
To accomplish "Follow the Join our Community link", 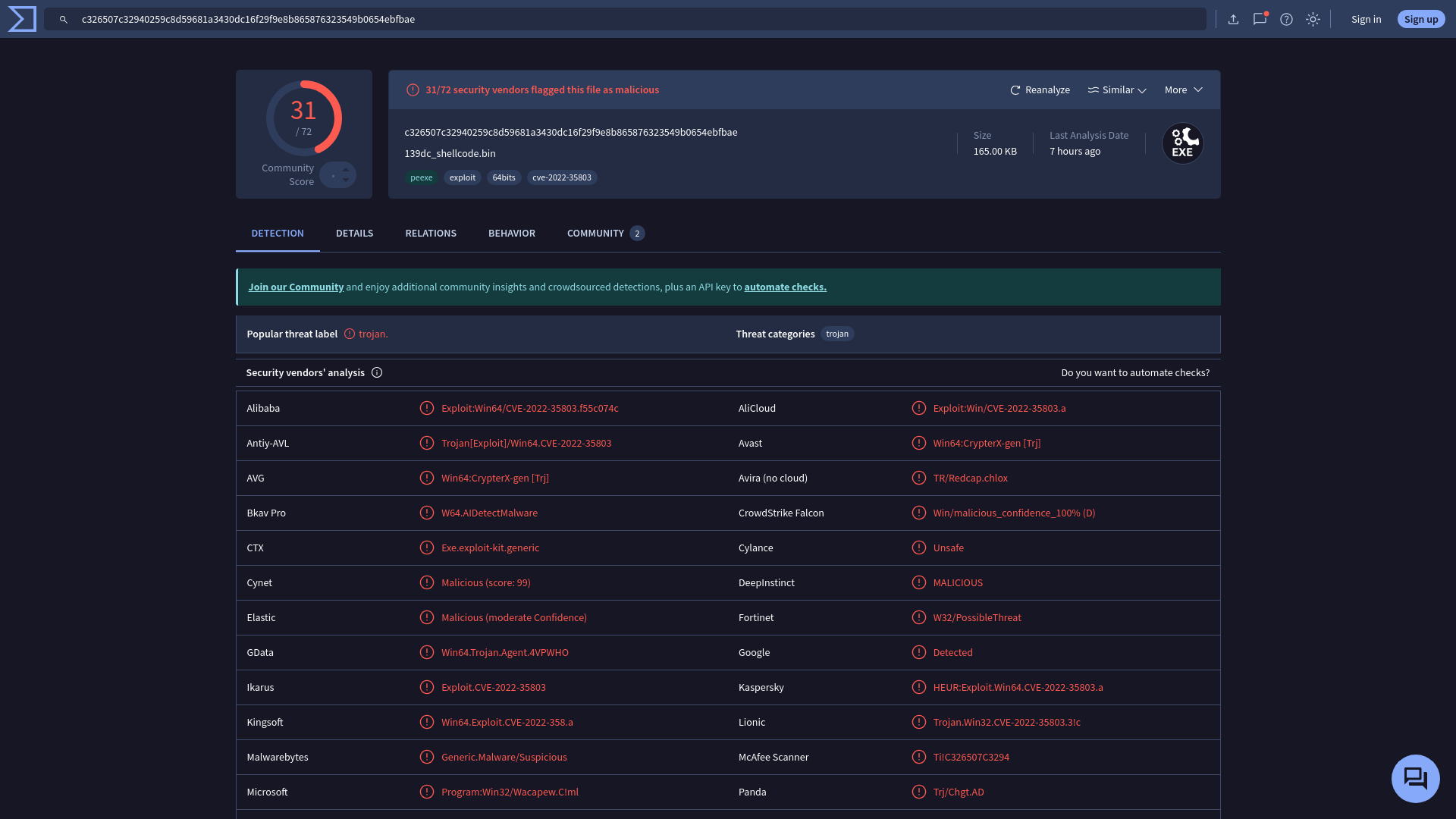I will click(296, 287).
